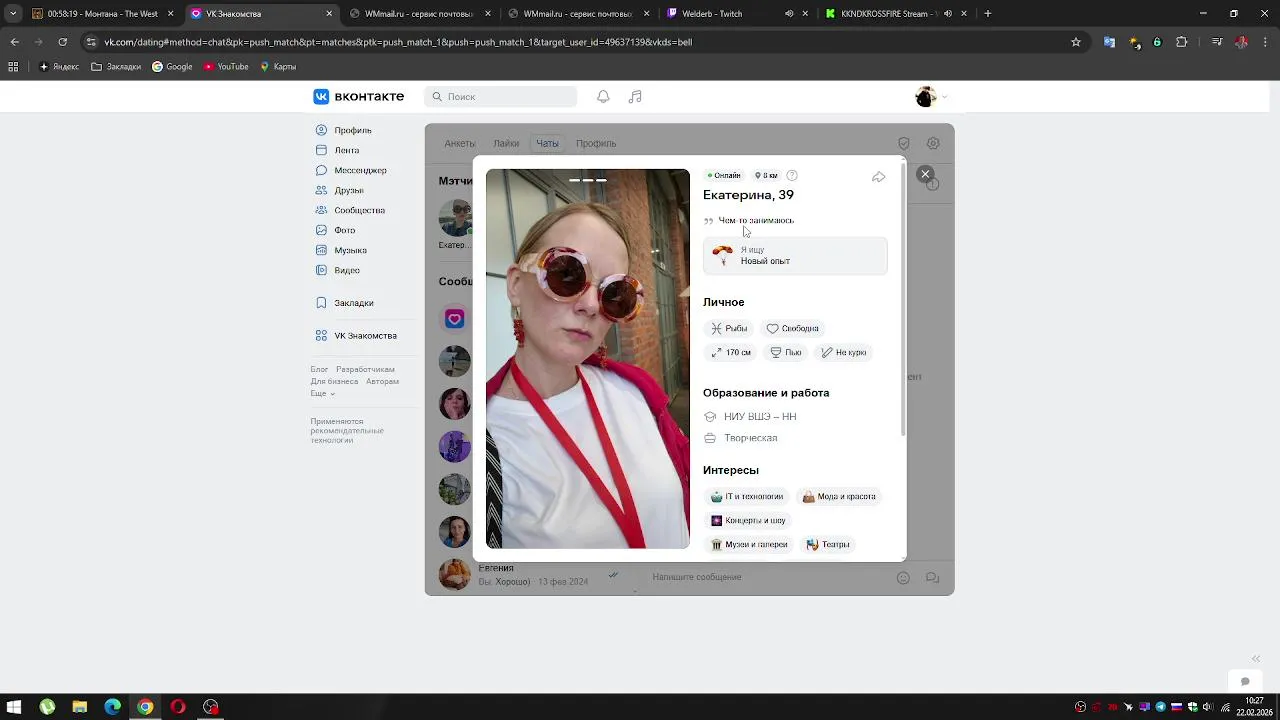Open the music note icon in VK header
1280x720 pixels.
[x=635, y=97]
